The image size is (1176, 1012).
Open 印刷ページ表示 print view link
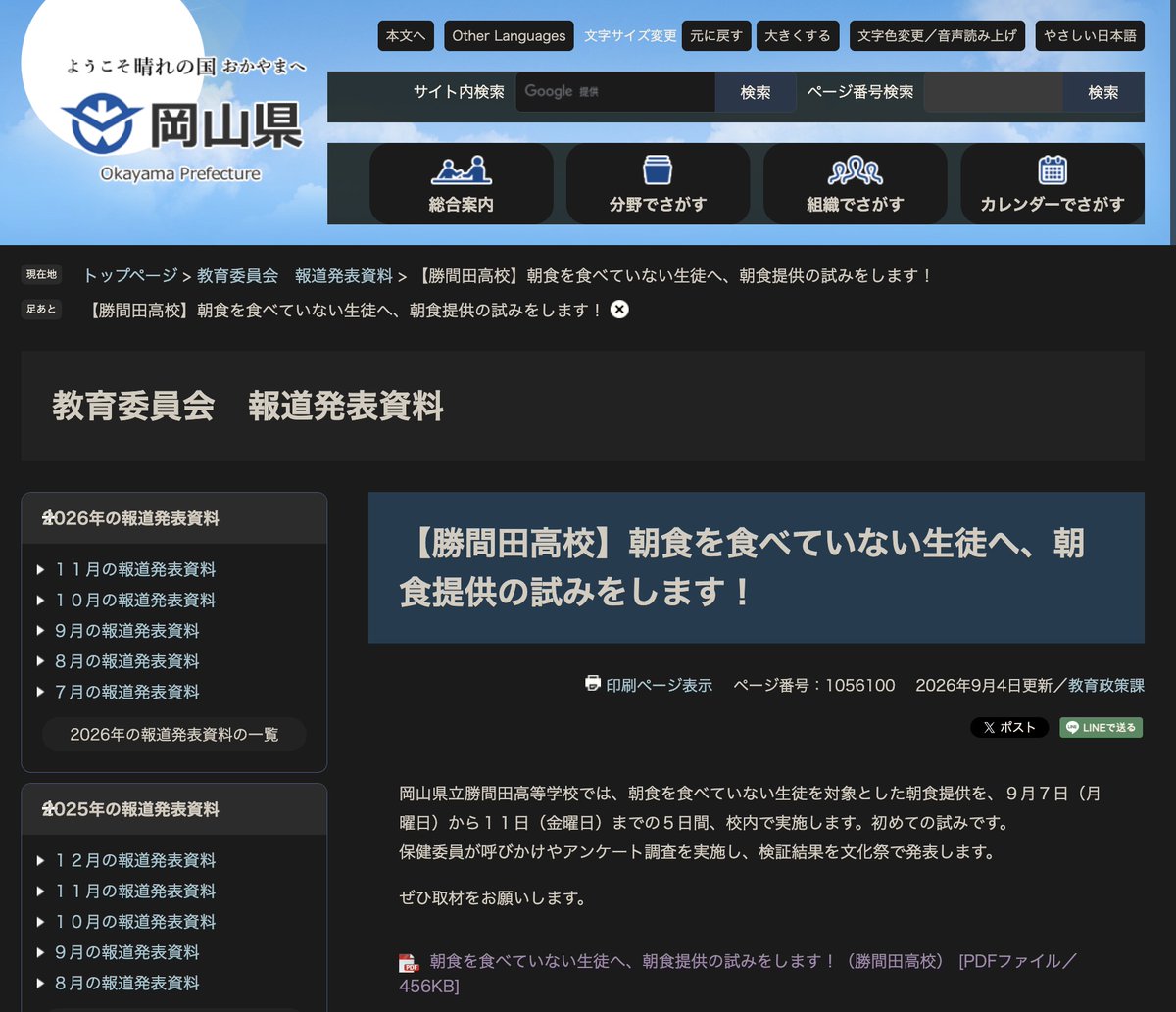tap(660, 685)
